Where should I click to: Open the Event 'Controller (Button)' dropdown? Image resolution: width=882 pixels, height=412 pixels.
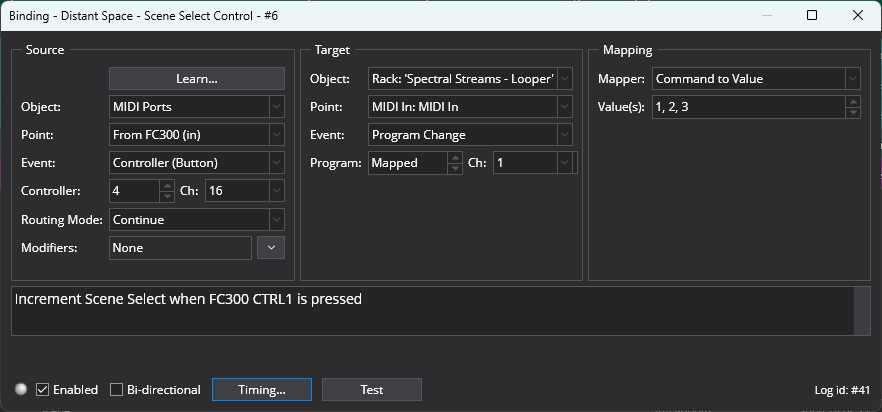pos(197,163)
